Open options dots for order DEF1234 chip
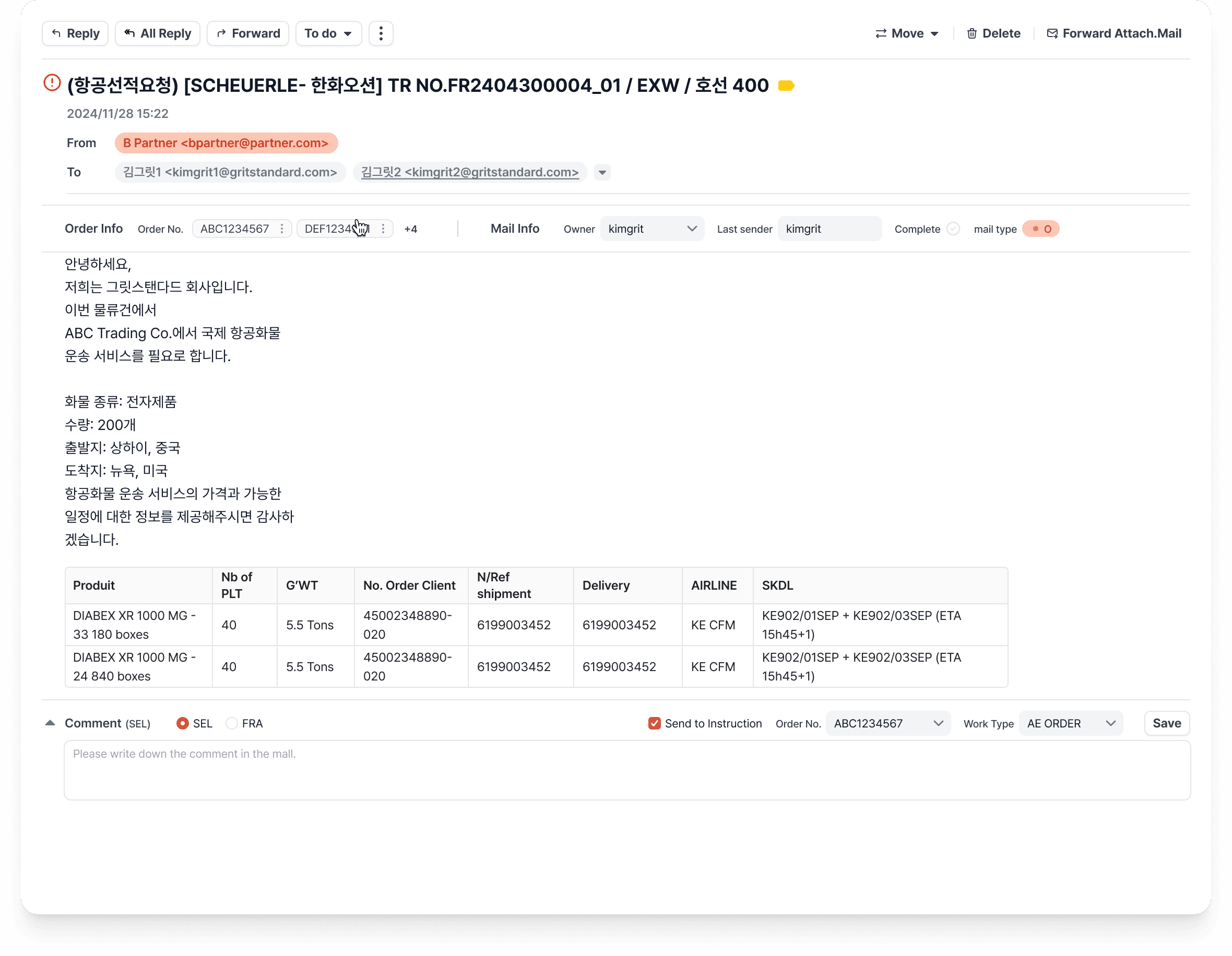 (383, 229)
